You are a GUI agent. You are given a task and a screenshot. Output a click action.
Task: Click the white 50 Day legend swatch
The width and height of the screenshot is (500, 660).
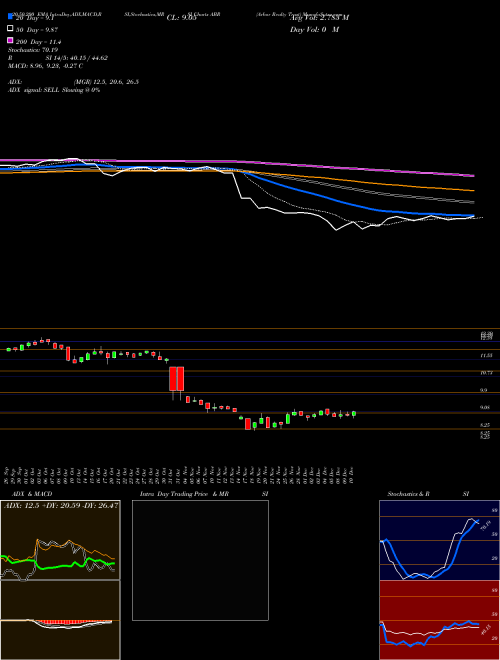click(10, 29)
